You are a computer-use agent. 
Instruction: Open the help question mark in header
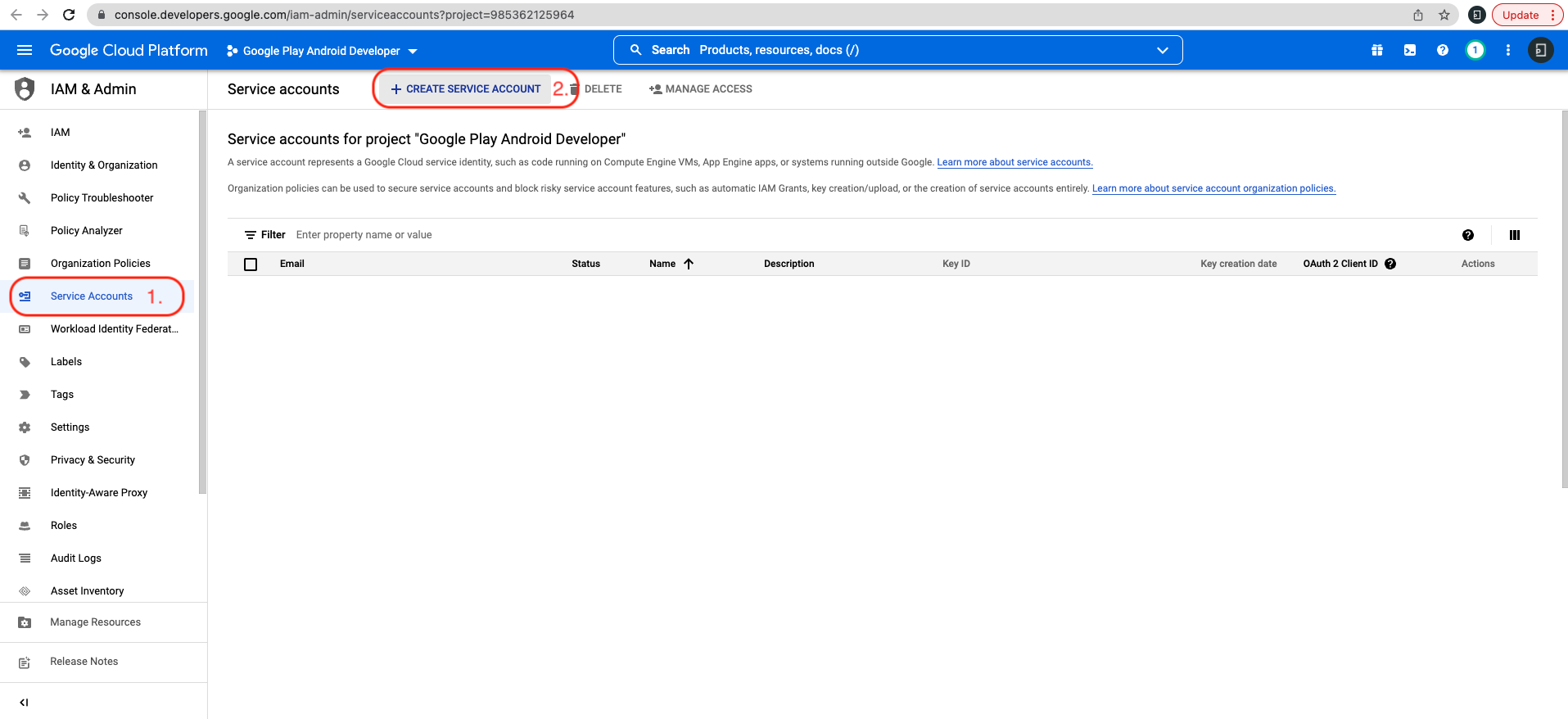(1443, 50)
